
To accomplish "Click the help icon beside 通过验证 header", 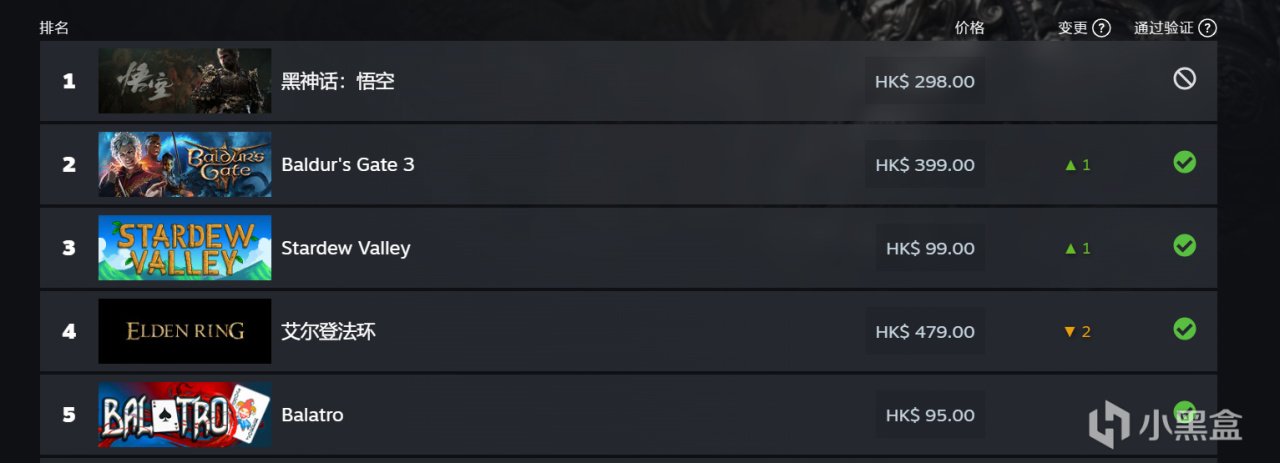I will click(x=1207, y=28).
